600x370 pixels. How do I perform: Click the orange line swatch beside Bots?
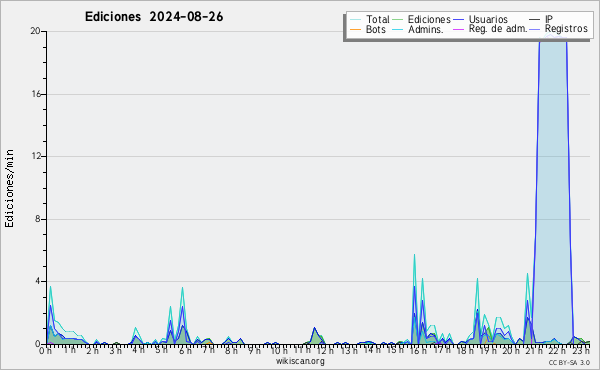355,29
